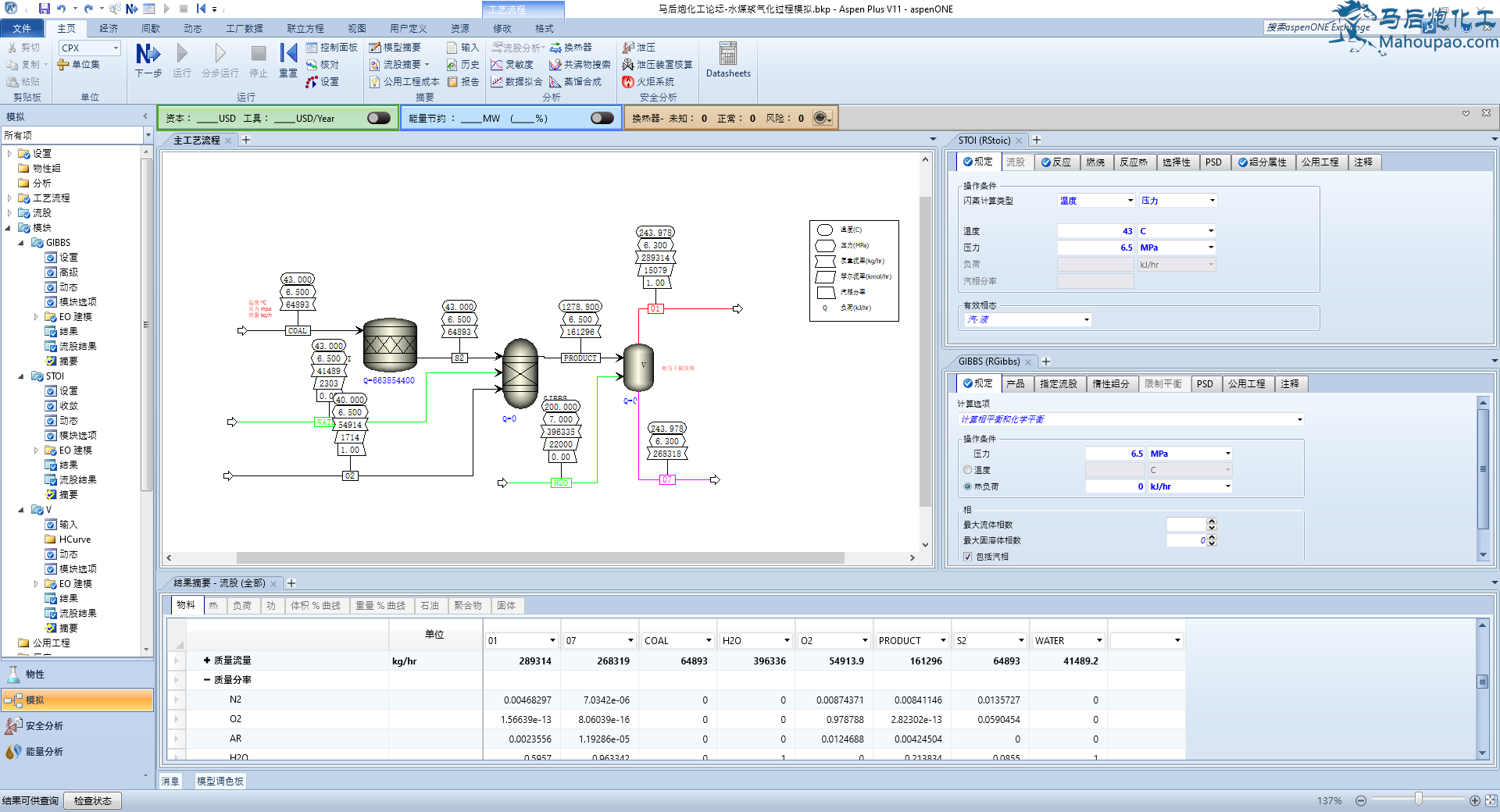The height and width of the screenshot is (812, 1500).
Task: Toggle the 包括汽相 checkbox
Action: 968,557
